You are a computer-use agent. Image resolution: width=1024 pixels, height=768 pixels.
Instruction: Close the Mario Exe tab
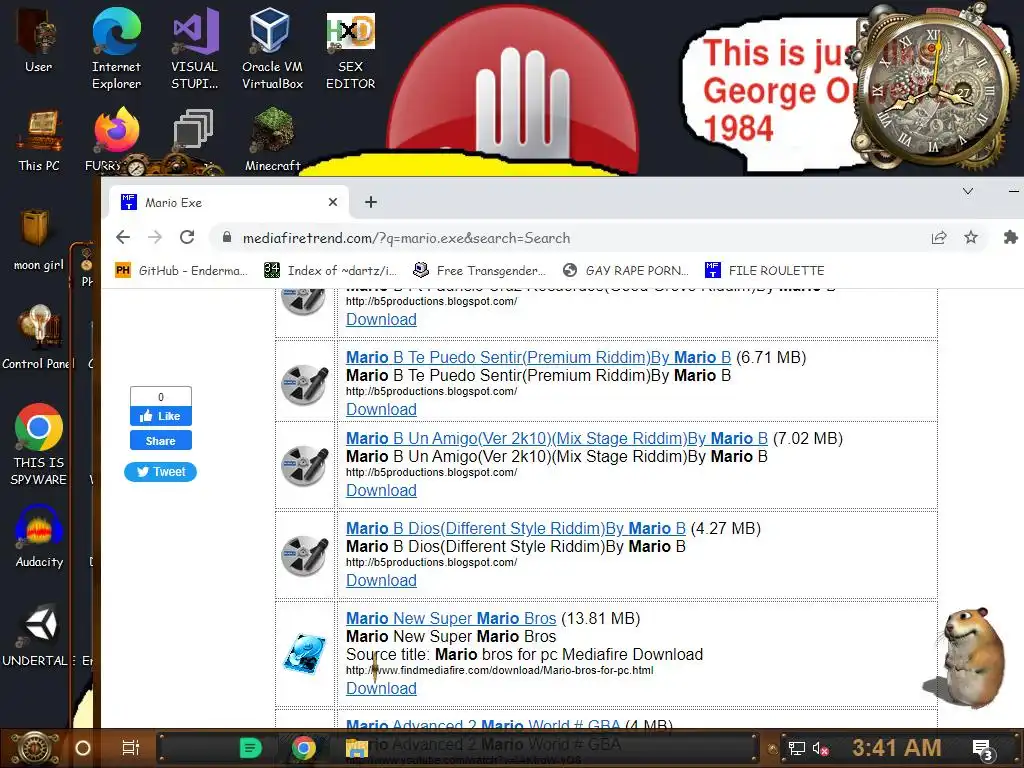pos(333,202)
